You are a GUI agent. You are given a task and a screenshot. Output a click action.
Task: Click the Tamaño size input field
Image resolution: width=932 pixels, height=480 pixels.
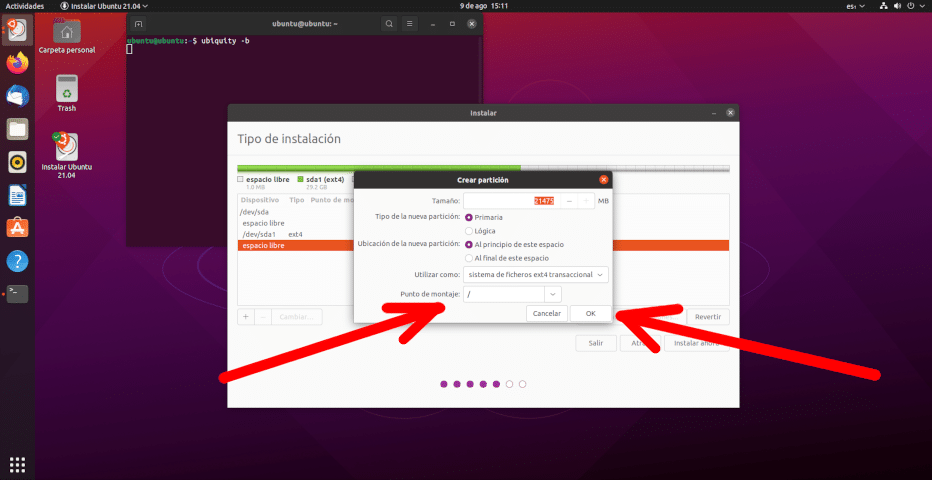pos(511,201)
